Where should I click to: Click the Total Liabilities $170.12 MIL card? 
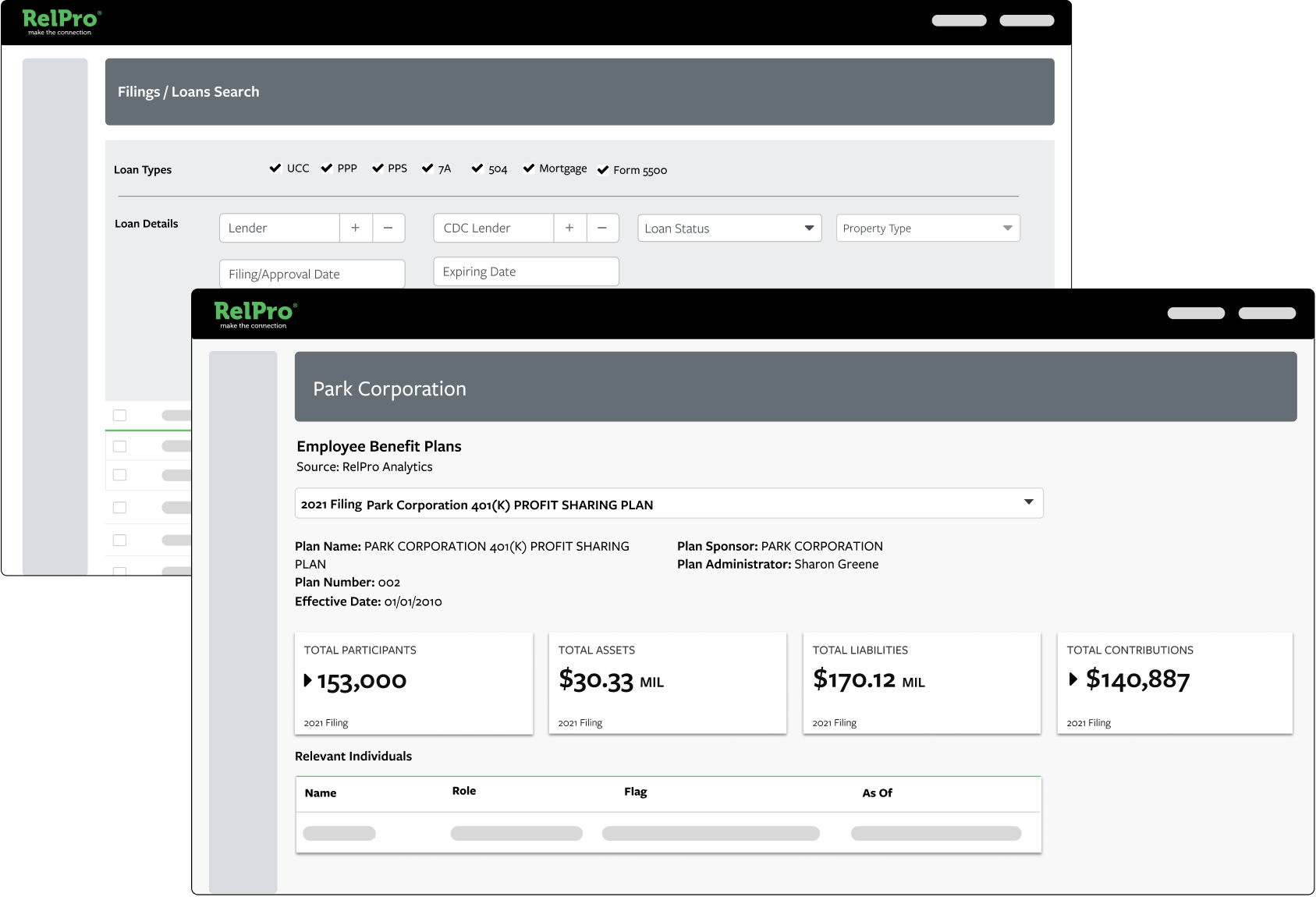(x=922, y=683)
